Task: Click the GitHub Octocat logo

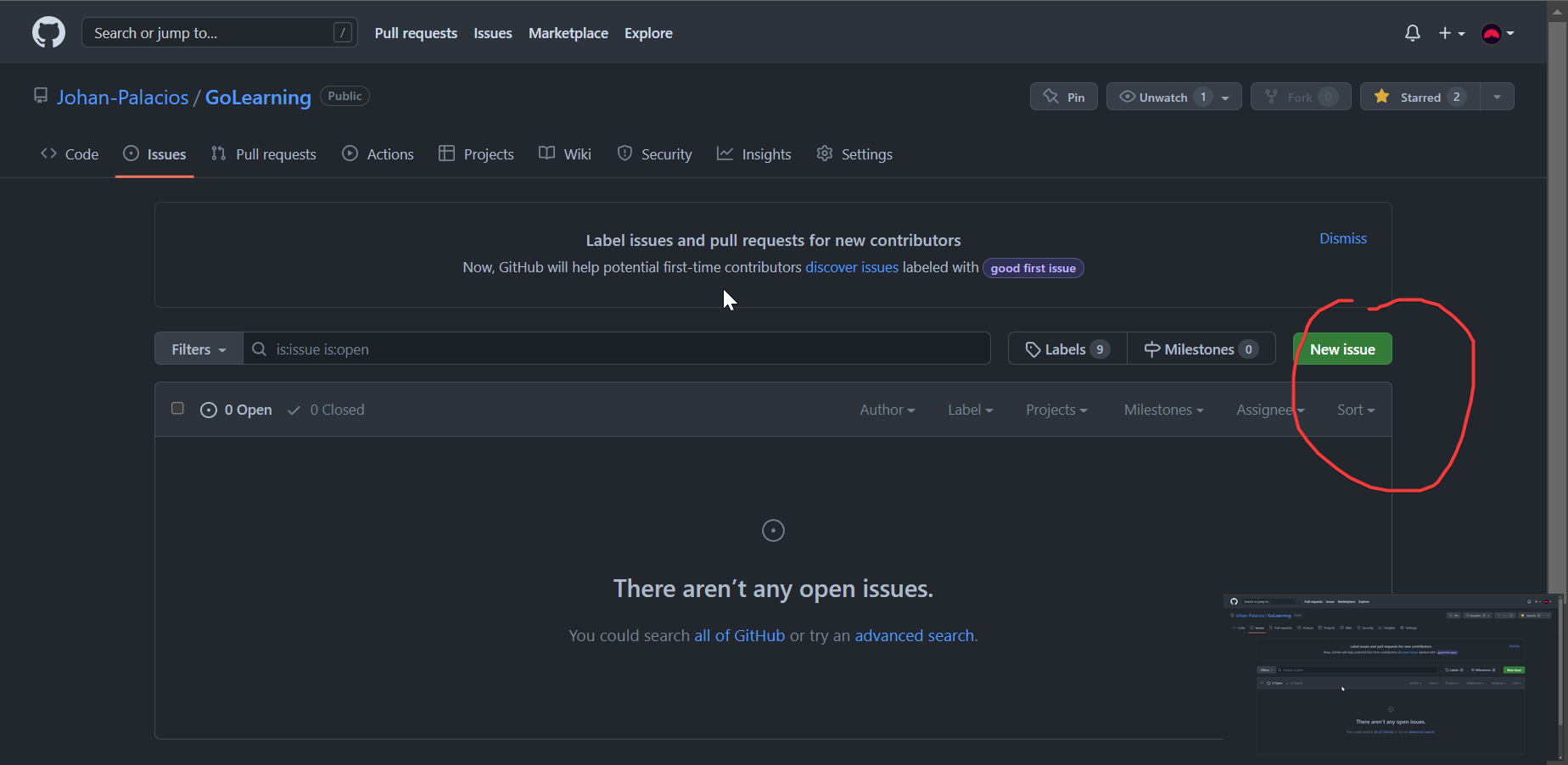Action: click(x=48, y=33)
